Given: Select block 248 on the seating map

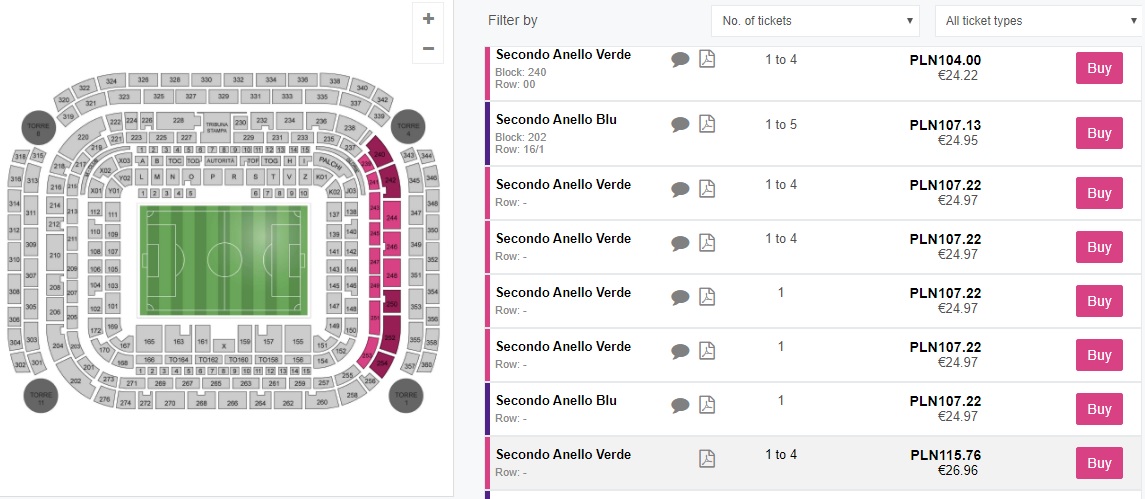Looking at the screenshot, I should (392, 275).
